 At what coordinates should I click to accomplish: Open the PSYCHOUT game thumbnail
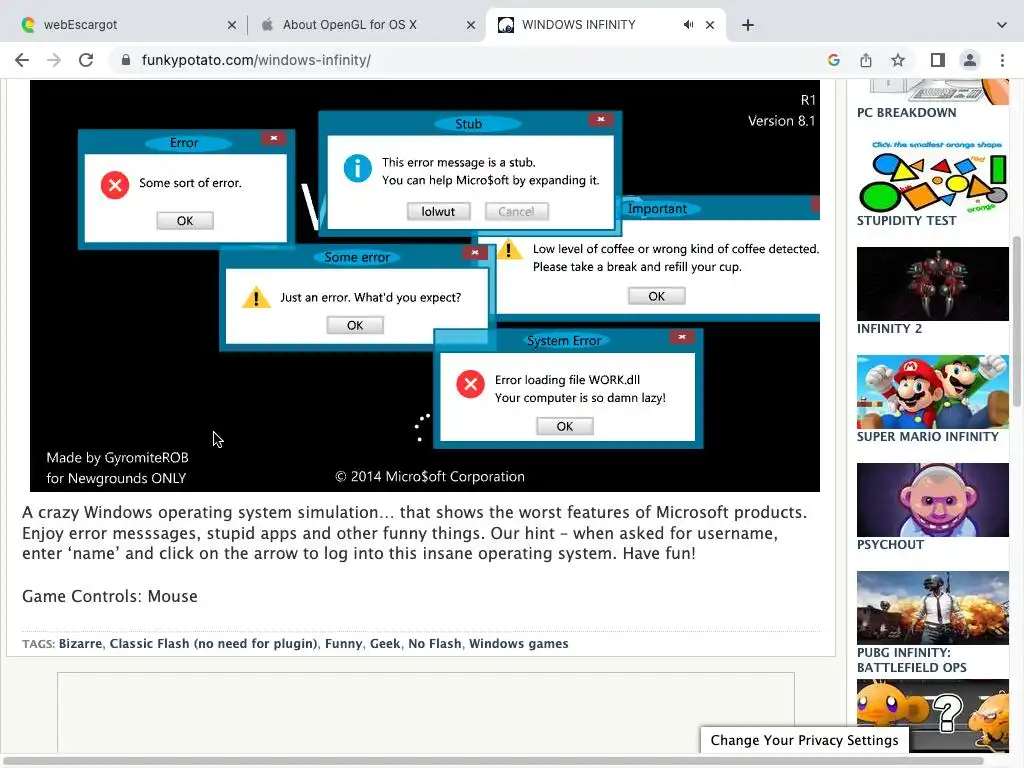tap(933, 500)
